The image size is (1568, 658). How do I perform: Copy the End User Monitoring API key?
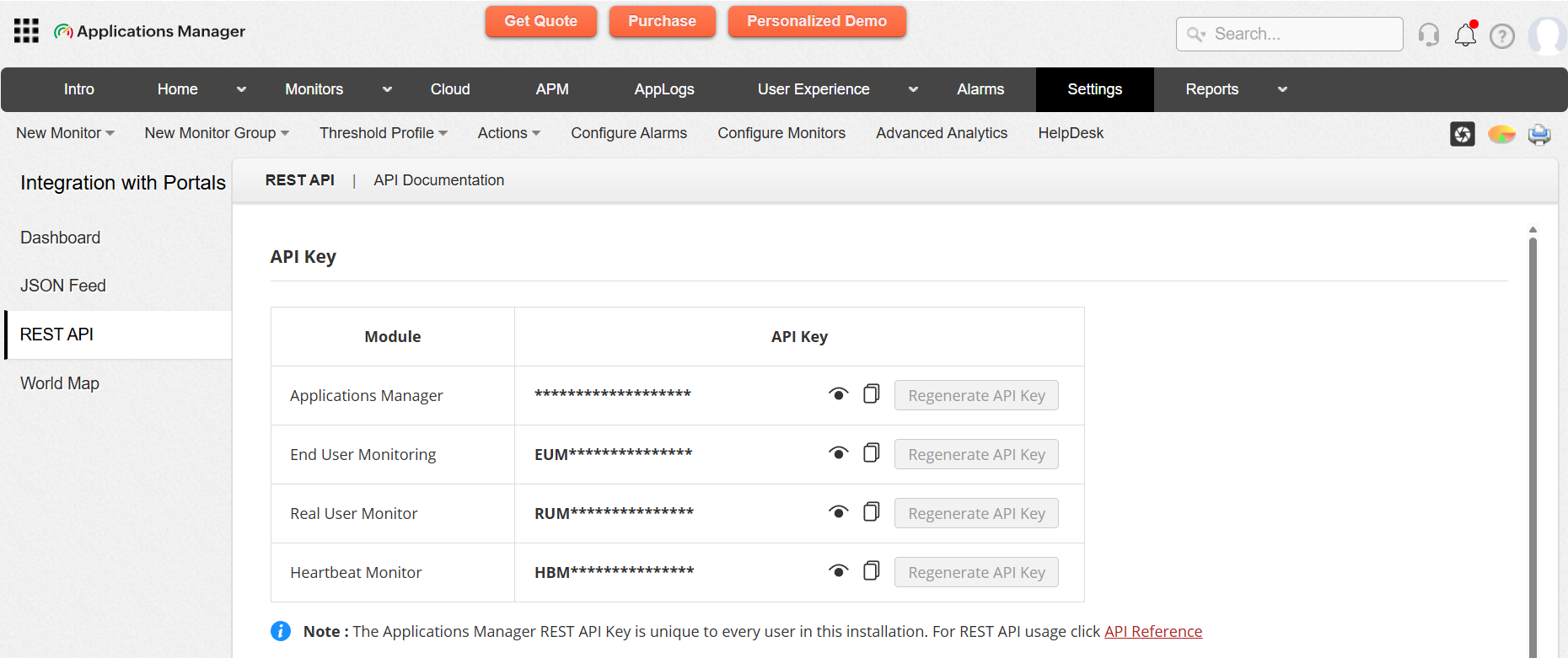[872, 452]
